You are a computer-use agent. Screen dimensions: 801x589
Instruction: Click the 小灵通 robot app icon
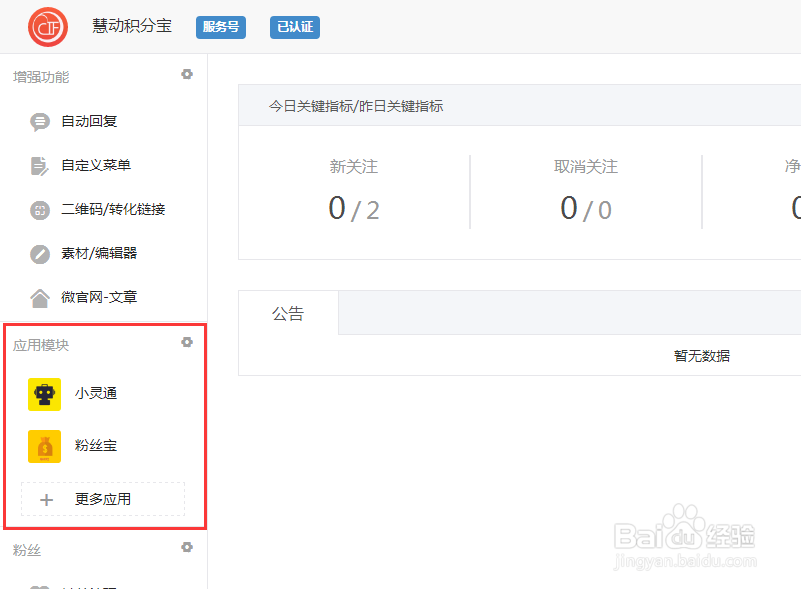tap(44, 394)
